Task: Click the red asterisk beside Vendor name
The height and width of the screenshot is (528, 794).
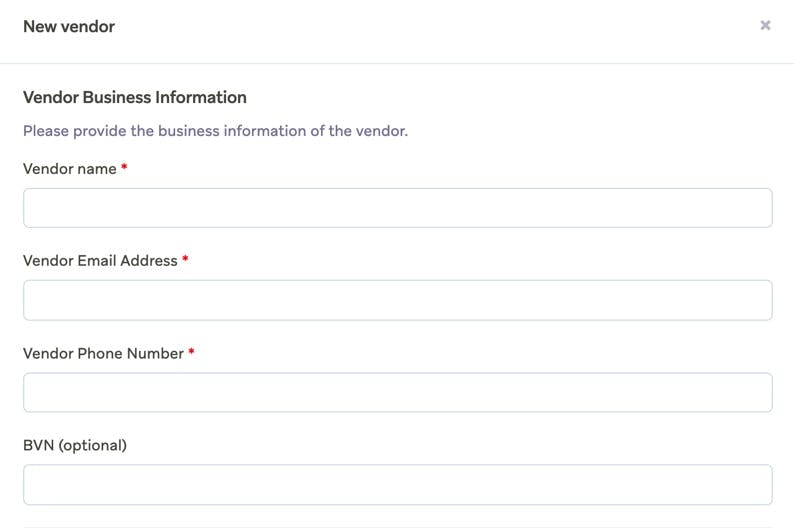Action: click(124, 169)
